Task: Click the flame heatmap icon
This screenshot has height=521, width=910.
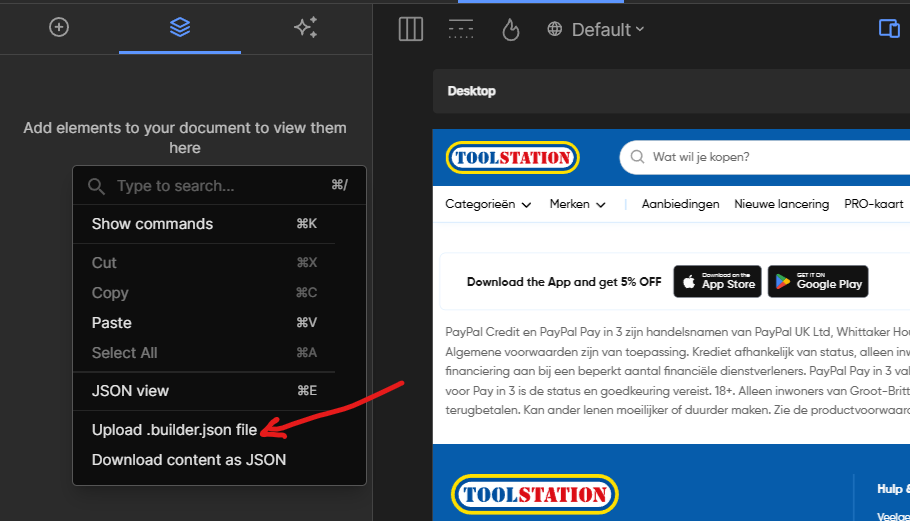Action: pyautogui.click(x=510, y=30)
